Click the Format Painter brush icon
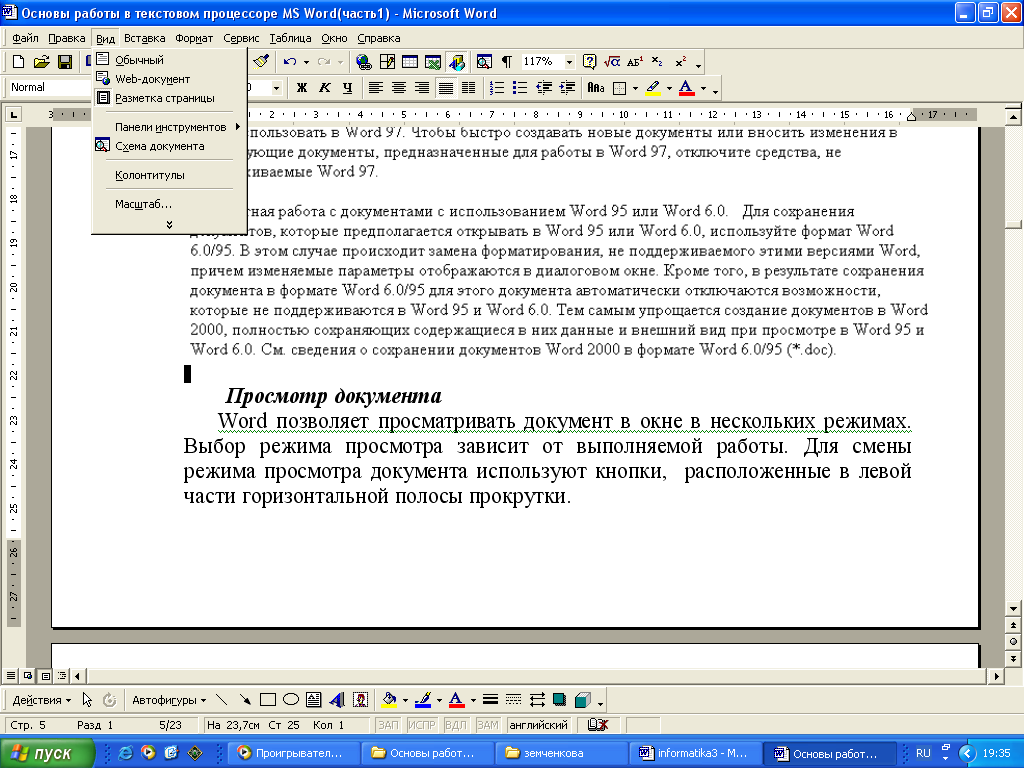 pos(261,61)
